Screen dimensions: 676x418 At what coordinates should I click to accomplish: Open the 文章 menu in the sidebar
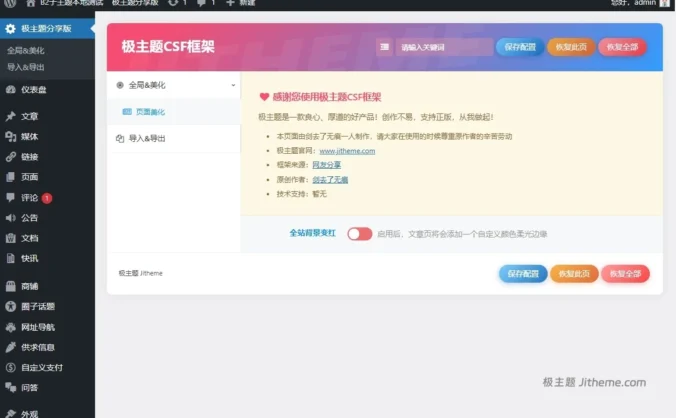pyautogui.click(x=47, y=116)
